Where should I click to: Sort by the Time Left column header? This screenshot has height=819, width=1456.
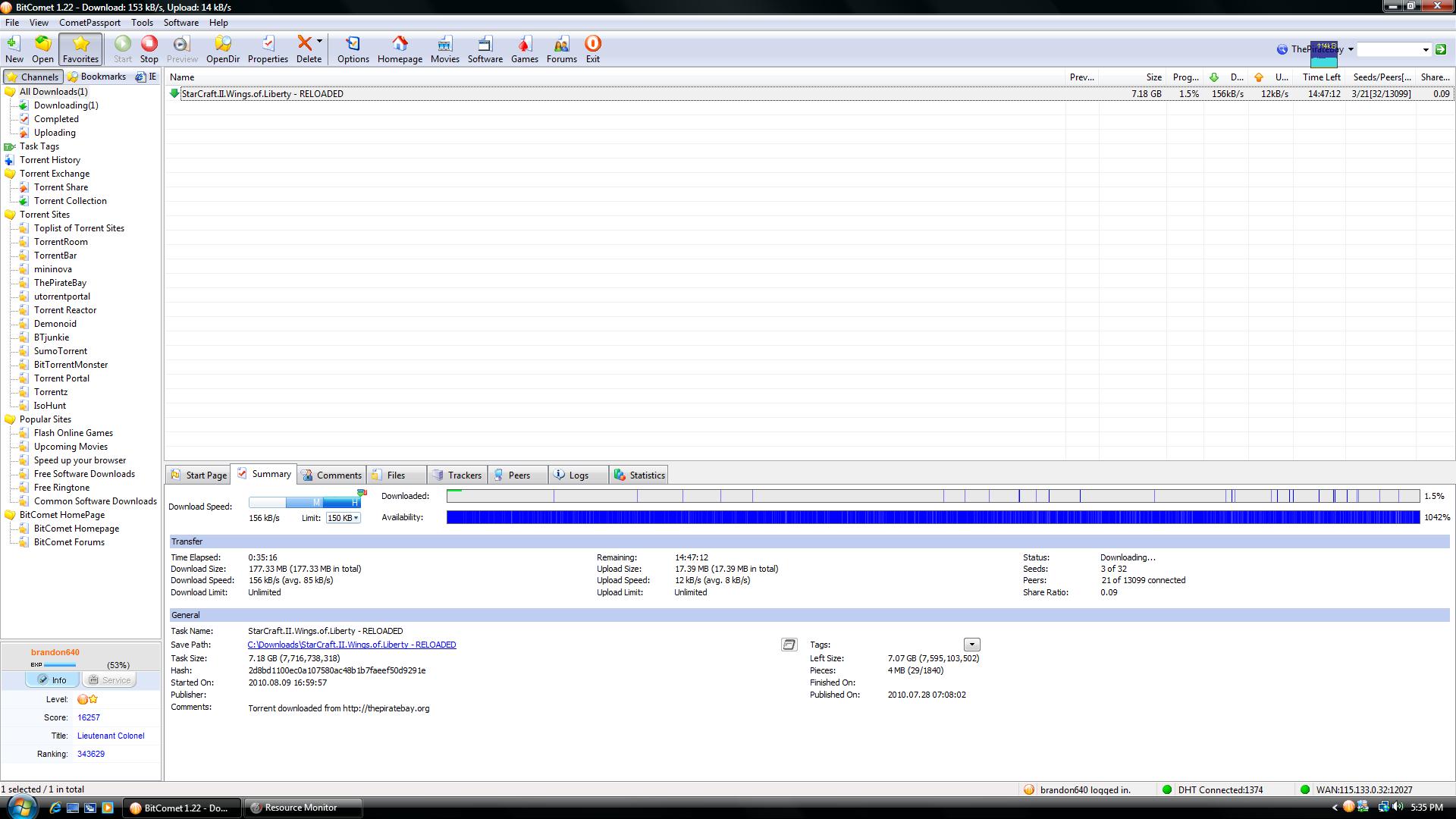tap(1319, 77)
